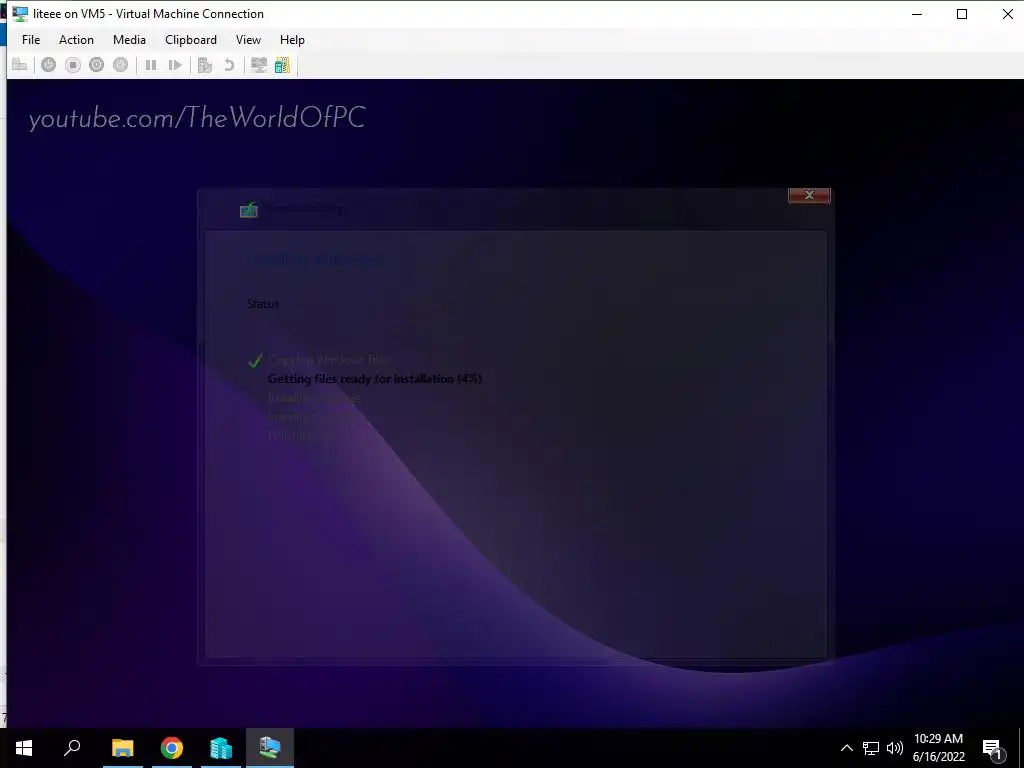Screen dimensions: 1024x768
Task: Open the Windows Start menu
Action: [x=24, y=748]
